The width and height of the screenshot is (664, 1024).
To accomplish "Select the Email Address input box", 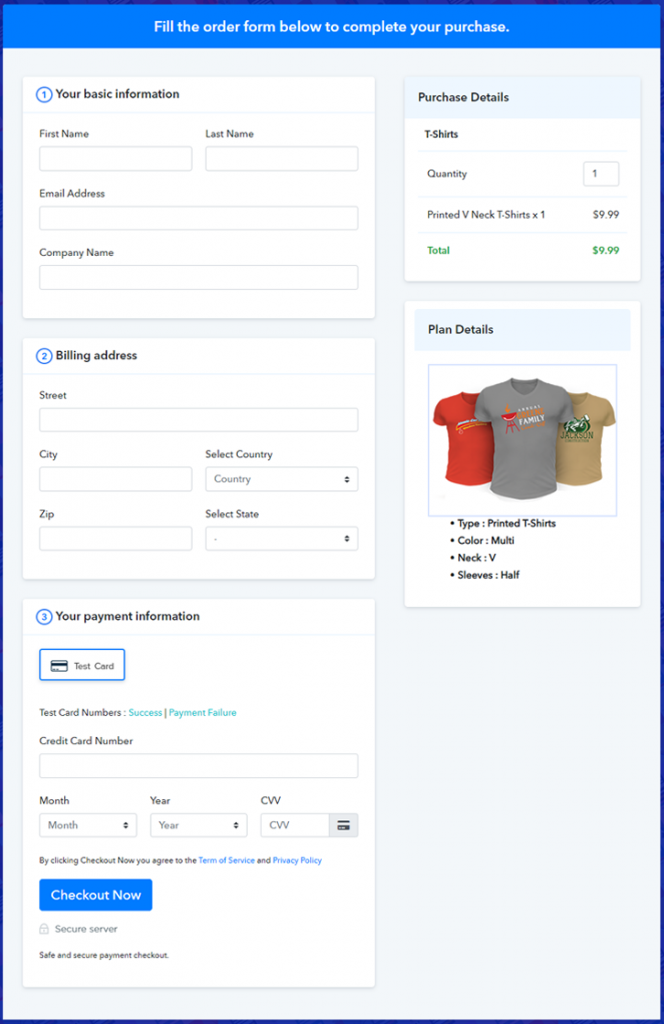I will click(x=198, y=218).
